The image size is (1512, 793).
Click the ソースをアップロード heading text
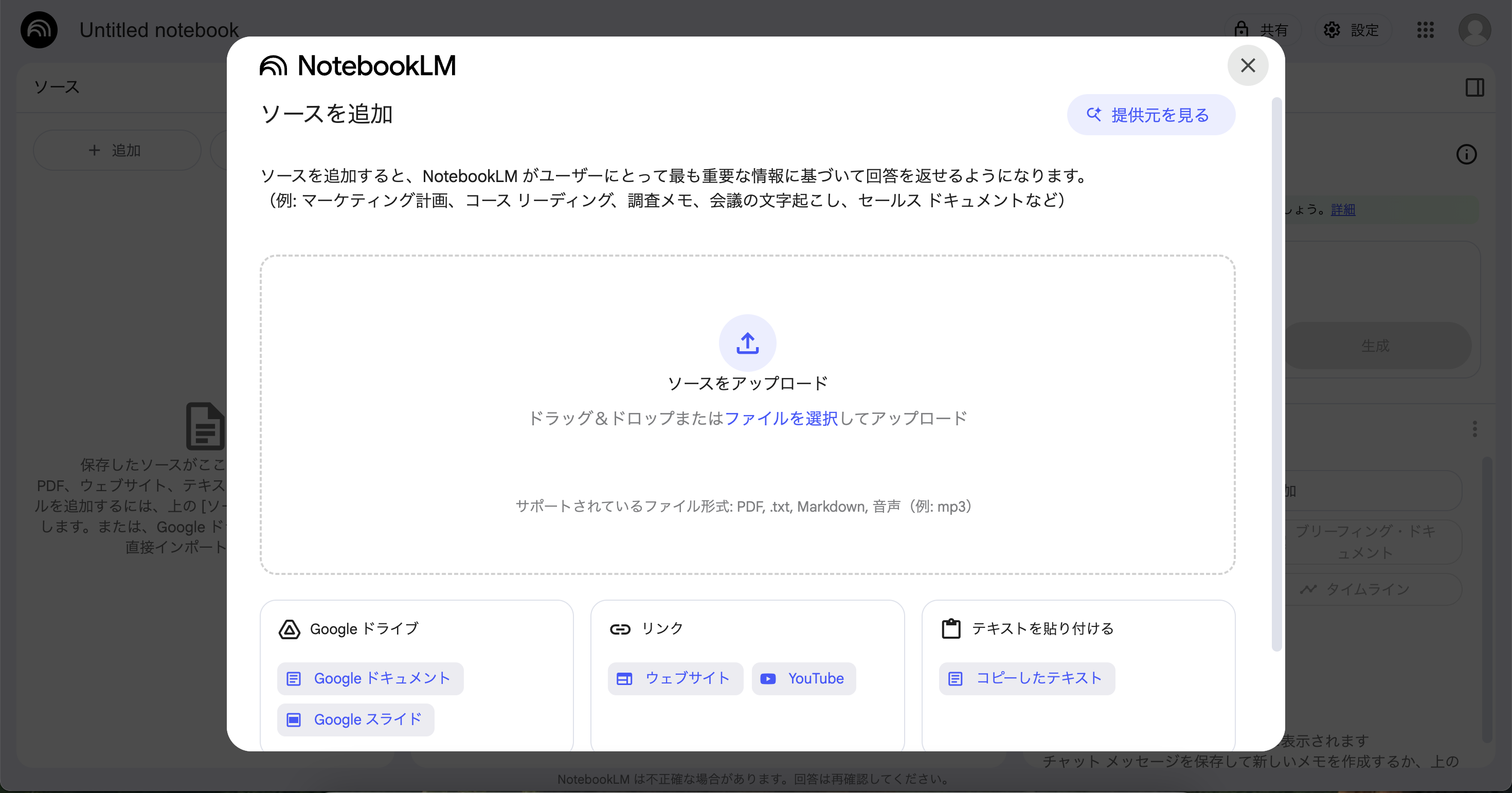tap(747, 383)
